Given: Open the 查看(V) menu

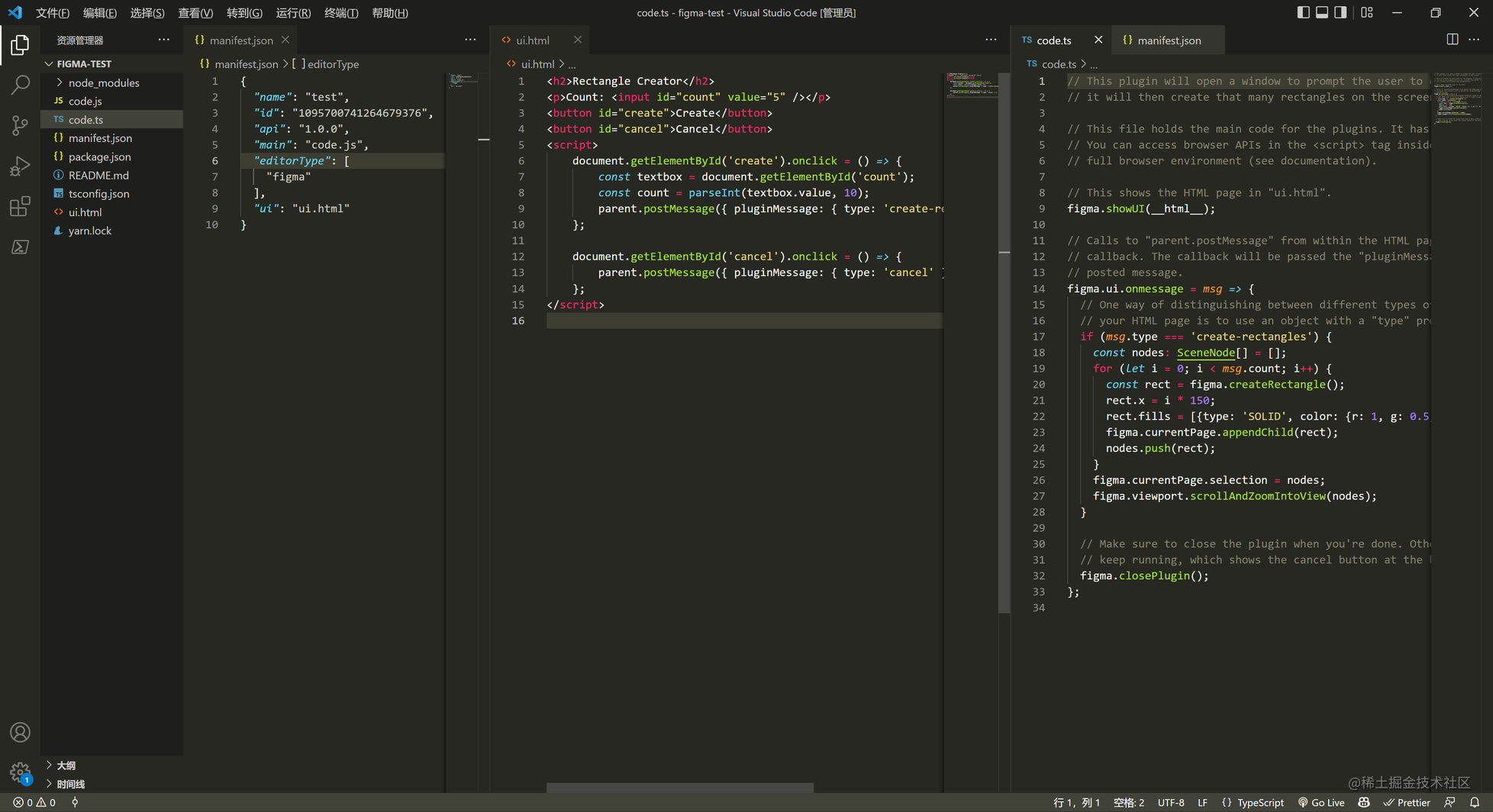Looking at the screenshot, I should tap(195, 13).
